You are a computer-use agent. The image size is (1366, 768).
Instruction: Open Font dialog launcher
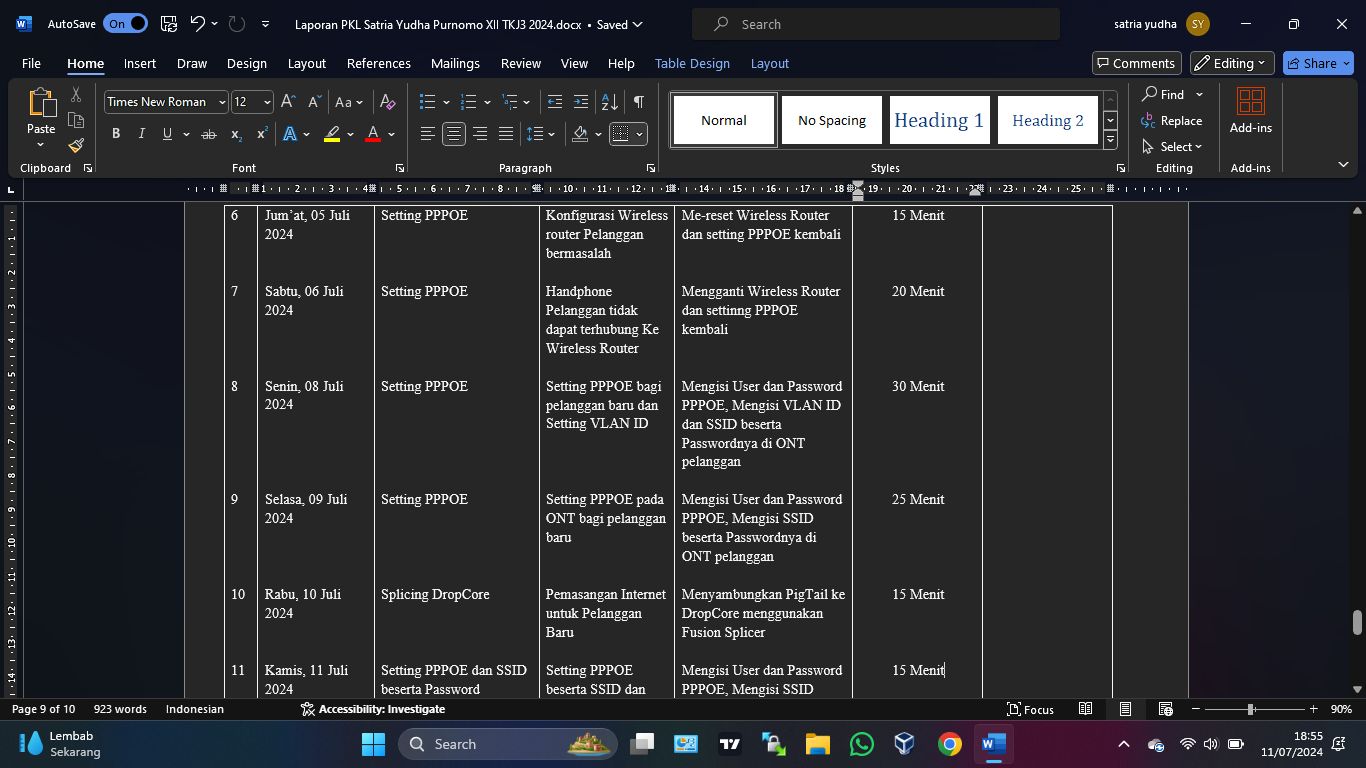click(x=400, y=168)
